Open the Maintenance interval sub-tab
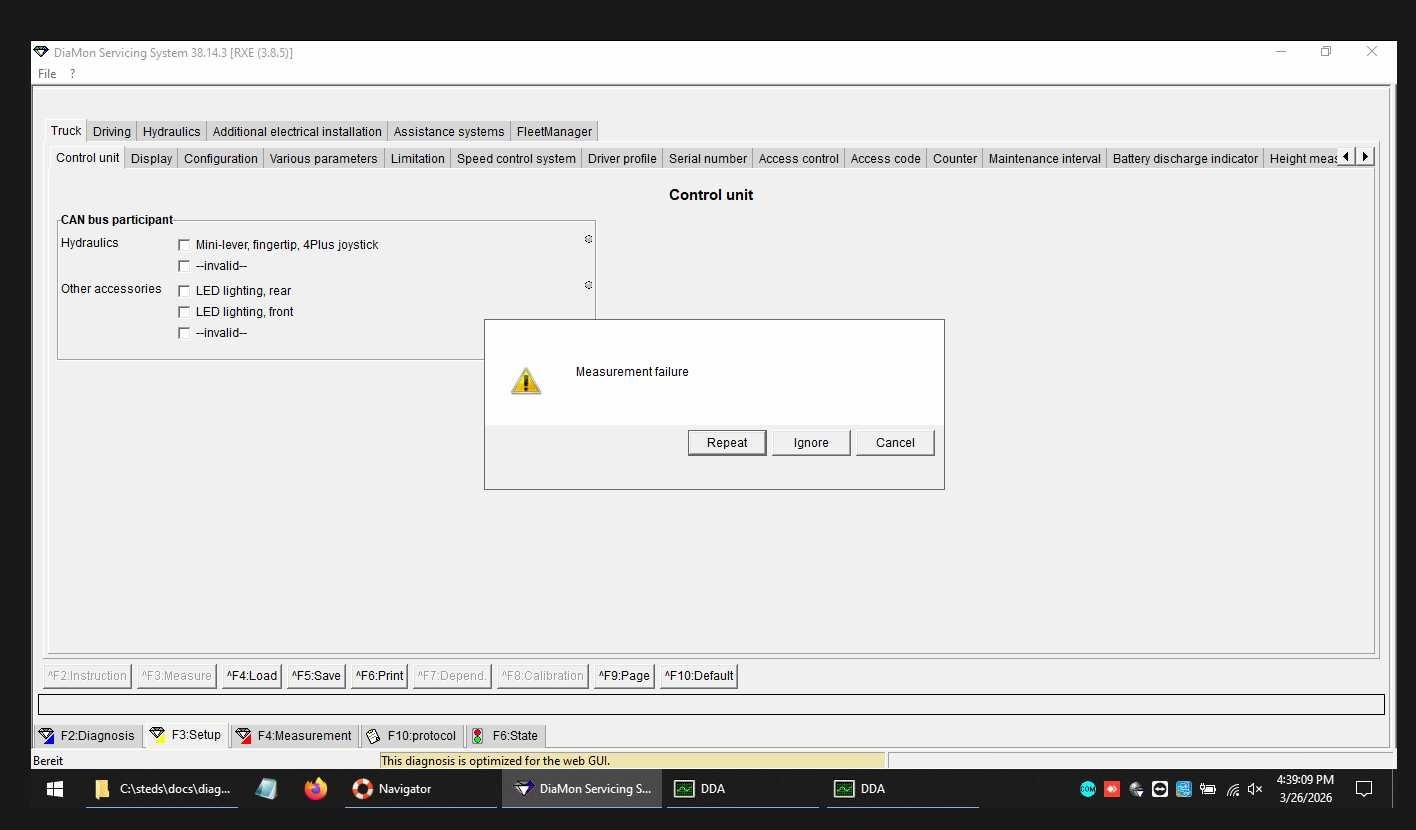This screenshot has height=830, width=1416. click(1045, 158)
